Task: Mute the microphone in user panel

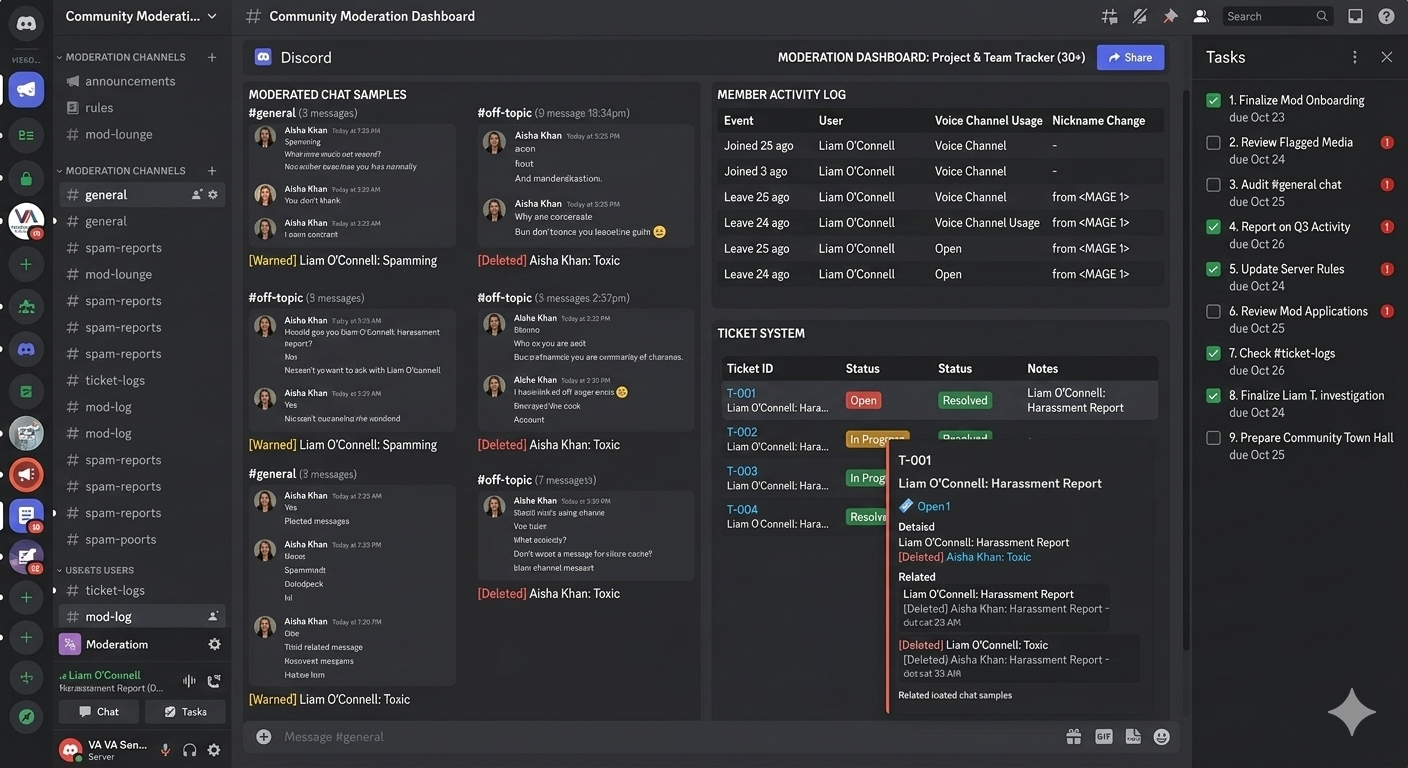Action: coord(165,750)
